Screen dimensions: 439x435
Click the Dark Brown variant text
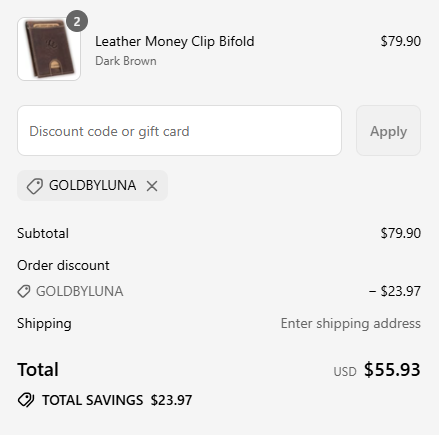126,61
